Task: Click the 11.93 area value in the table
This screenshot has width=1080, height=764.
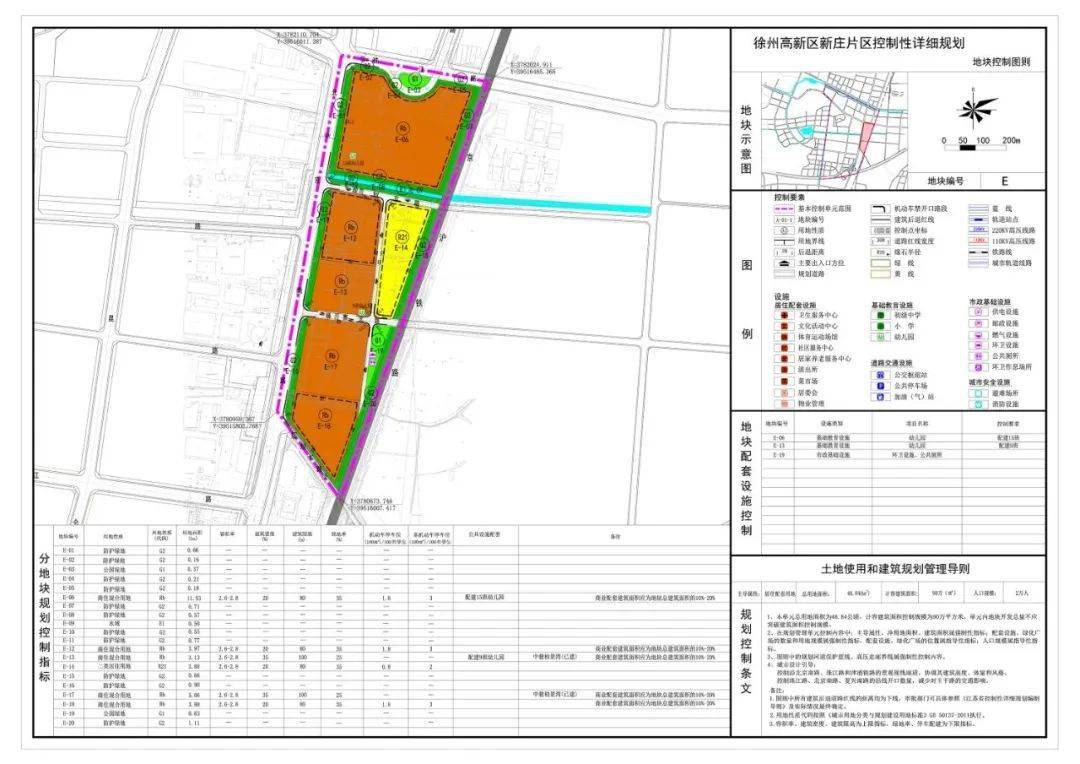Action: click(192, 598)
